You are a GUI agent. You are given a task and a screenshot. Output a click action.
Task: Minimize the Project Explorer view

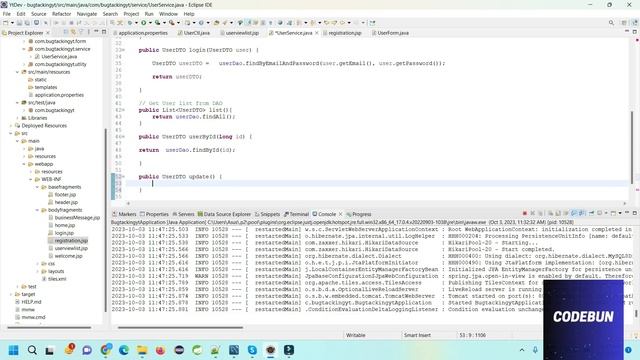96,32
